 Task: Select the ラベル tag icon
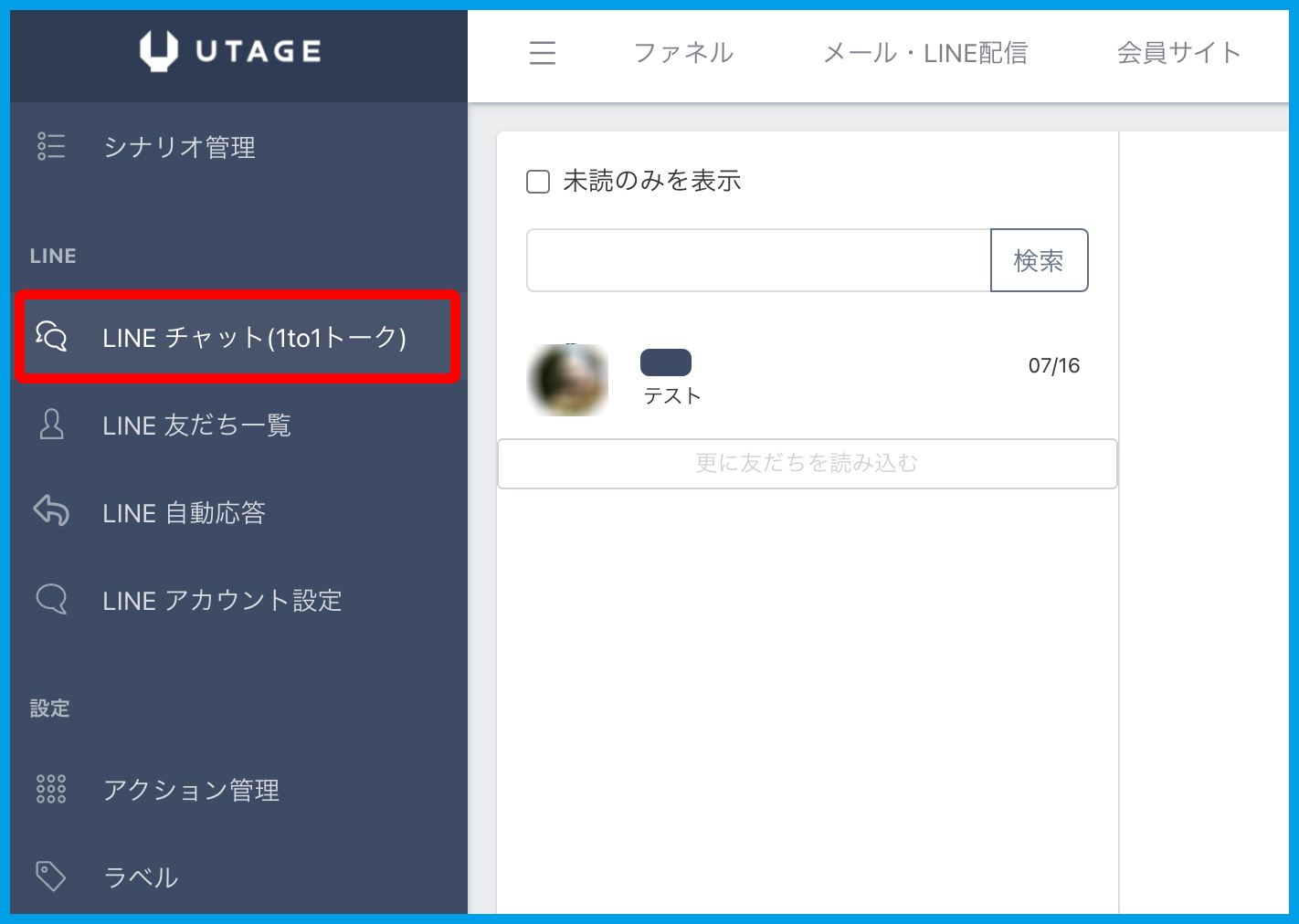[x=50, y=877]
